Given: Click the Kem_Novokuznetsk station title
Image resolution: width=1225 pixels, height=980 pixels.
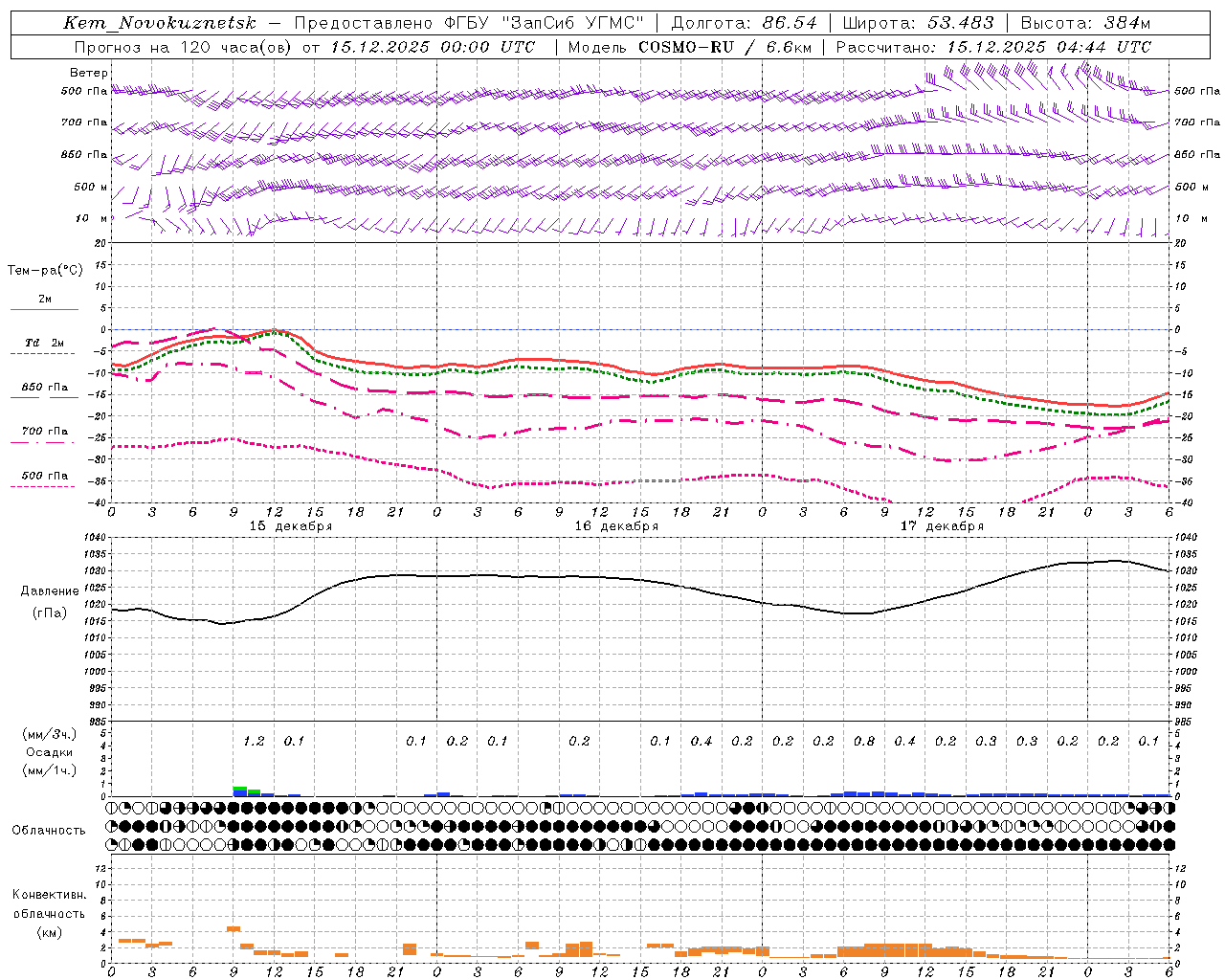Looking at the screenshot, I should [x=160, y=23].
